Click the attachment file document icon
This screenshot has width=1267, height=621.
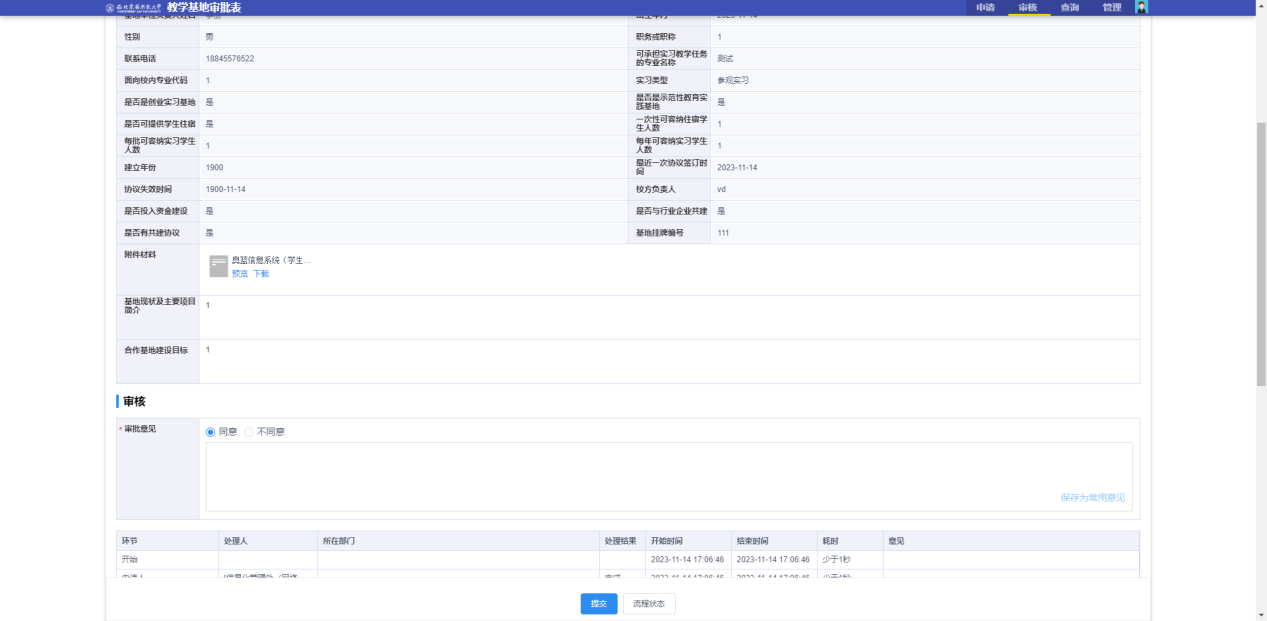pyautogui.click(x=218, y=266)
